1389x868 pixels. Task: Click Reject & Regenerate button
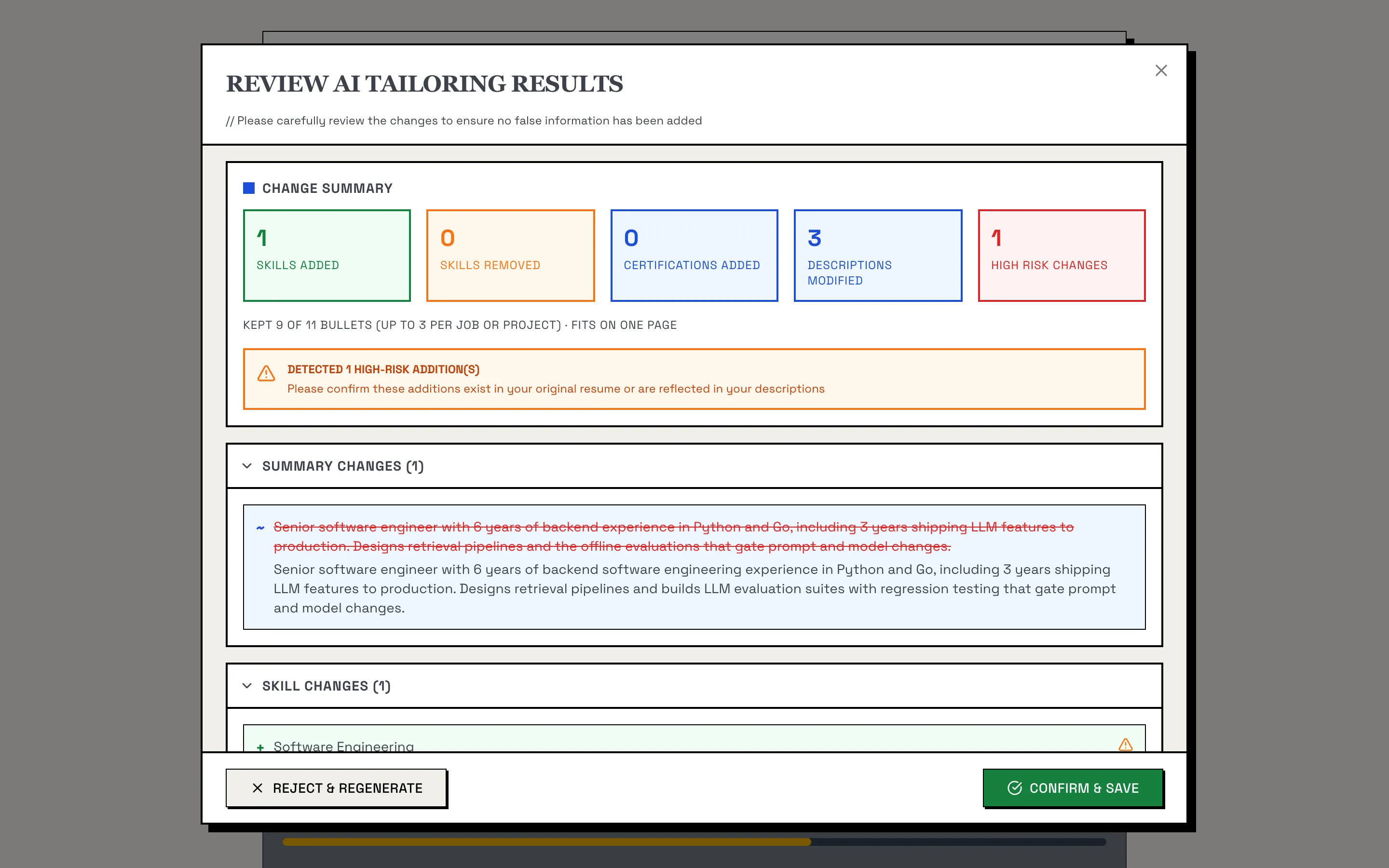pos(336,787)
